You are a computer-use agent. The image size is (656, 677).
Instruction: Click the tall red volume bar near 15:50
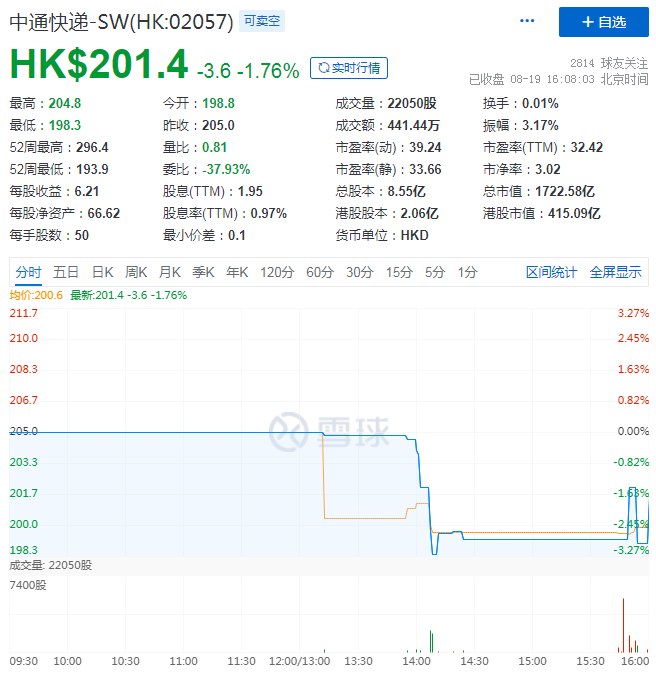click(x=623, y=625)
